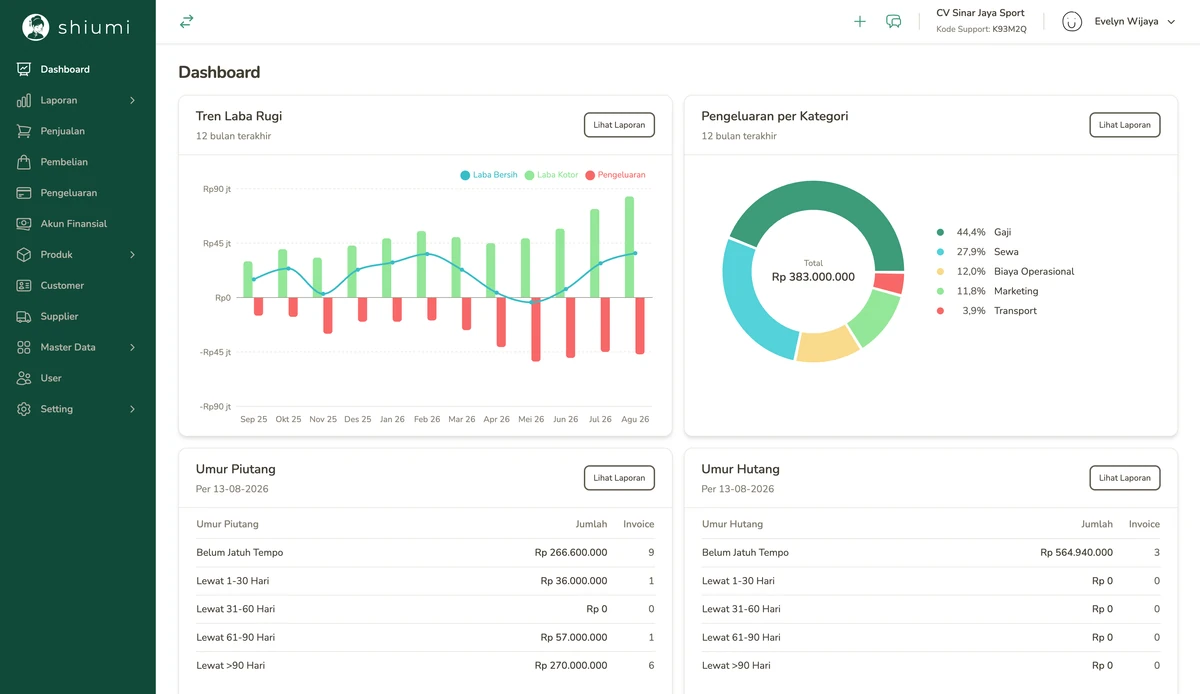Click the Rp 266.600.000 piutang amount
This screenshot has height=694, width=1200.
[x=571, y=552]
